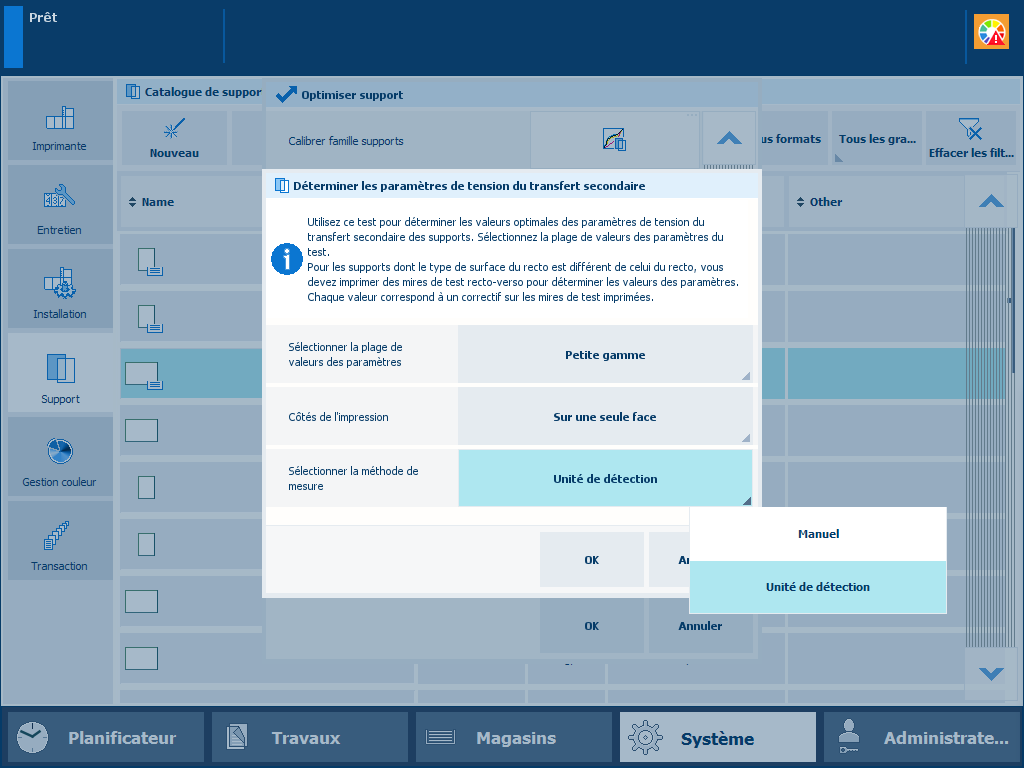Choose Manuel from the dropdown list
The height and width of the screenshot is (768, 1024).
click(818, 534)
